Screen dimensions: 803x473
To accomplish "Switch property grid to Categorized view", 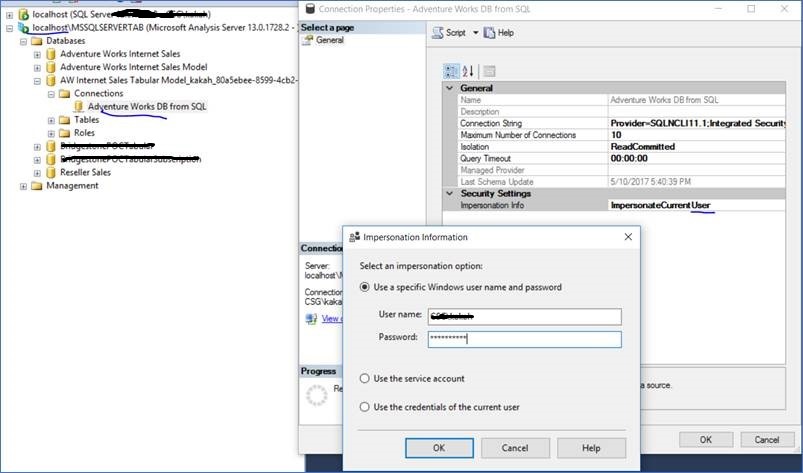I will point(451,71).
